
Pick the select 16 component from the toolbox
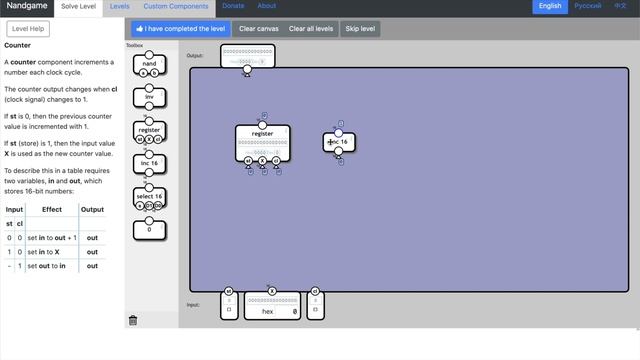tap(149, 197)
